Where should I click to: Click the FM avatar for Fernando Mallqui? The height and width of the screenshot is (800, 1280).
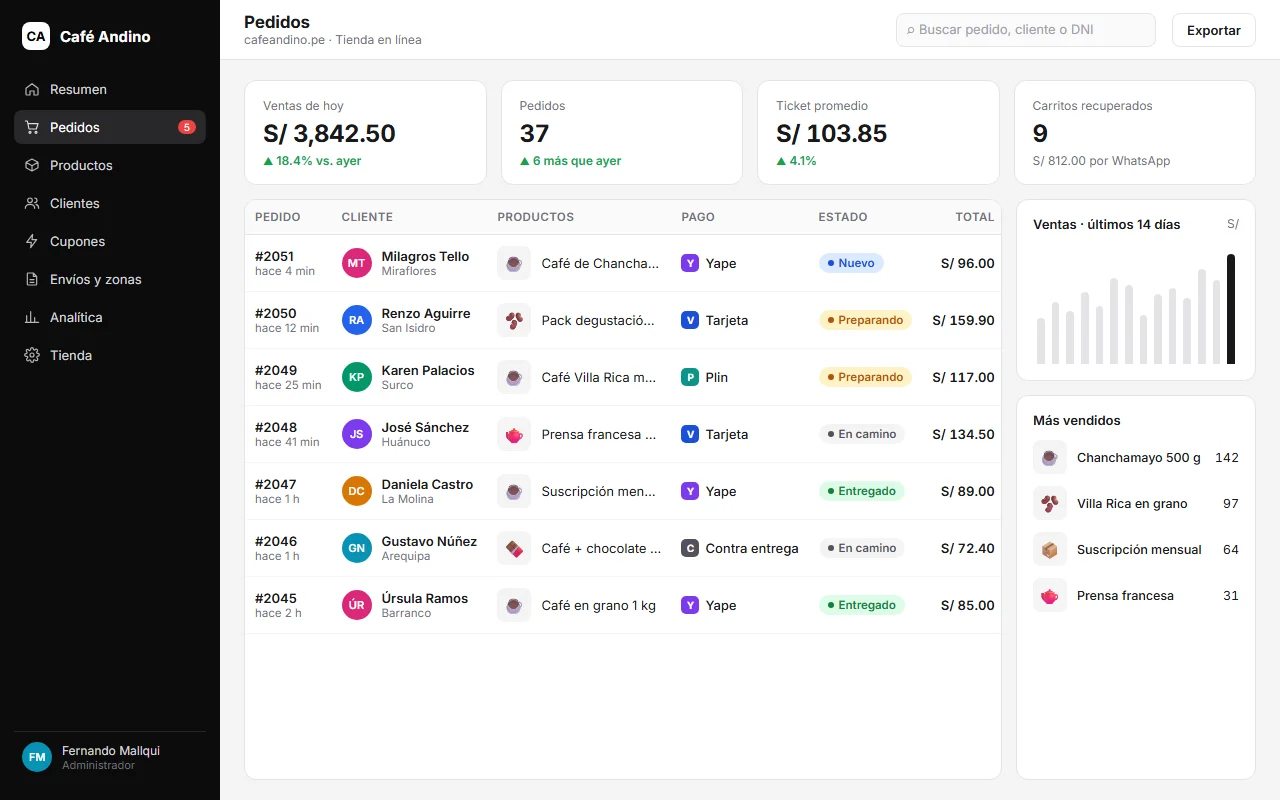pyautogui.click(x=37, y=757)
